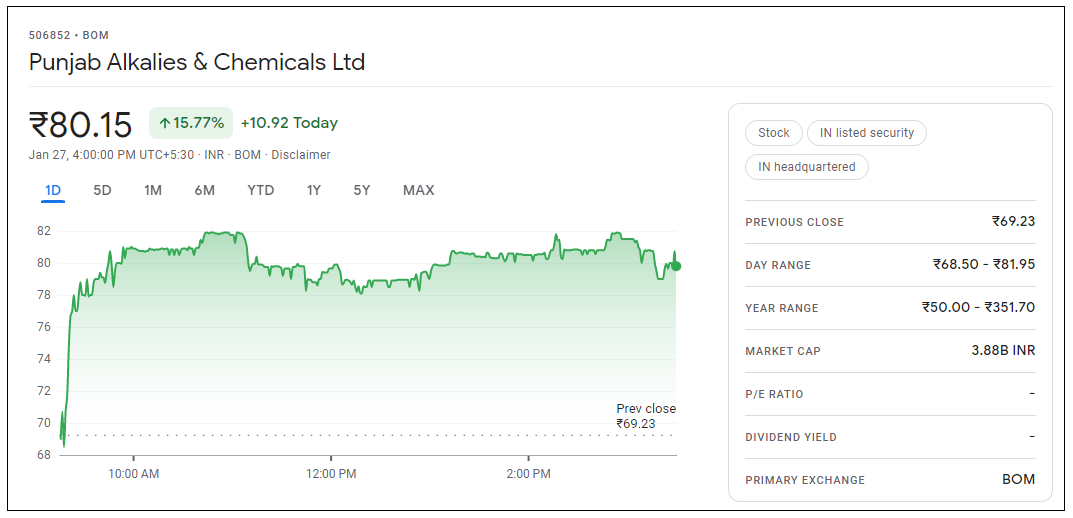Click the PREVIOUS CLOSE row label
The height and width of the screenshot is (518, 1073).
(794, 222)
